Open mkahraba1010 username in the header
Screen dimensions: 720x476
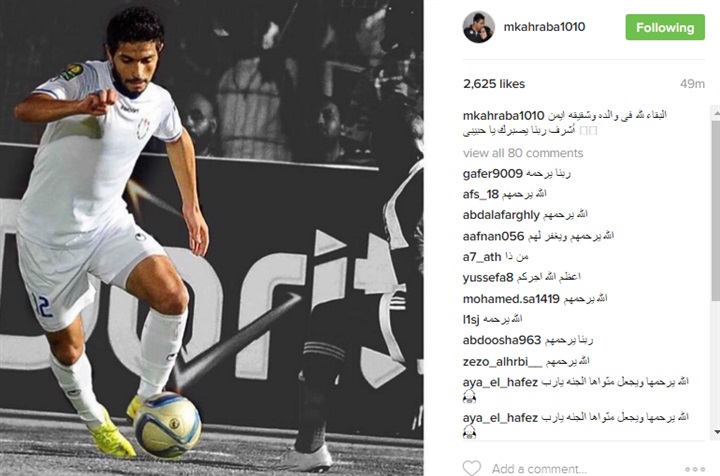pos(544,27)
